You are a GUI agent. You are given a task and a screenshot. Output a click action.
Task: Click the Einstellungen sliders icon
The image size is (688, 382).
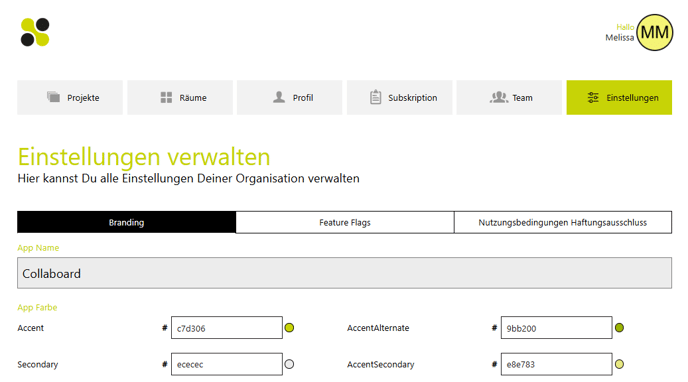(593, 97)
